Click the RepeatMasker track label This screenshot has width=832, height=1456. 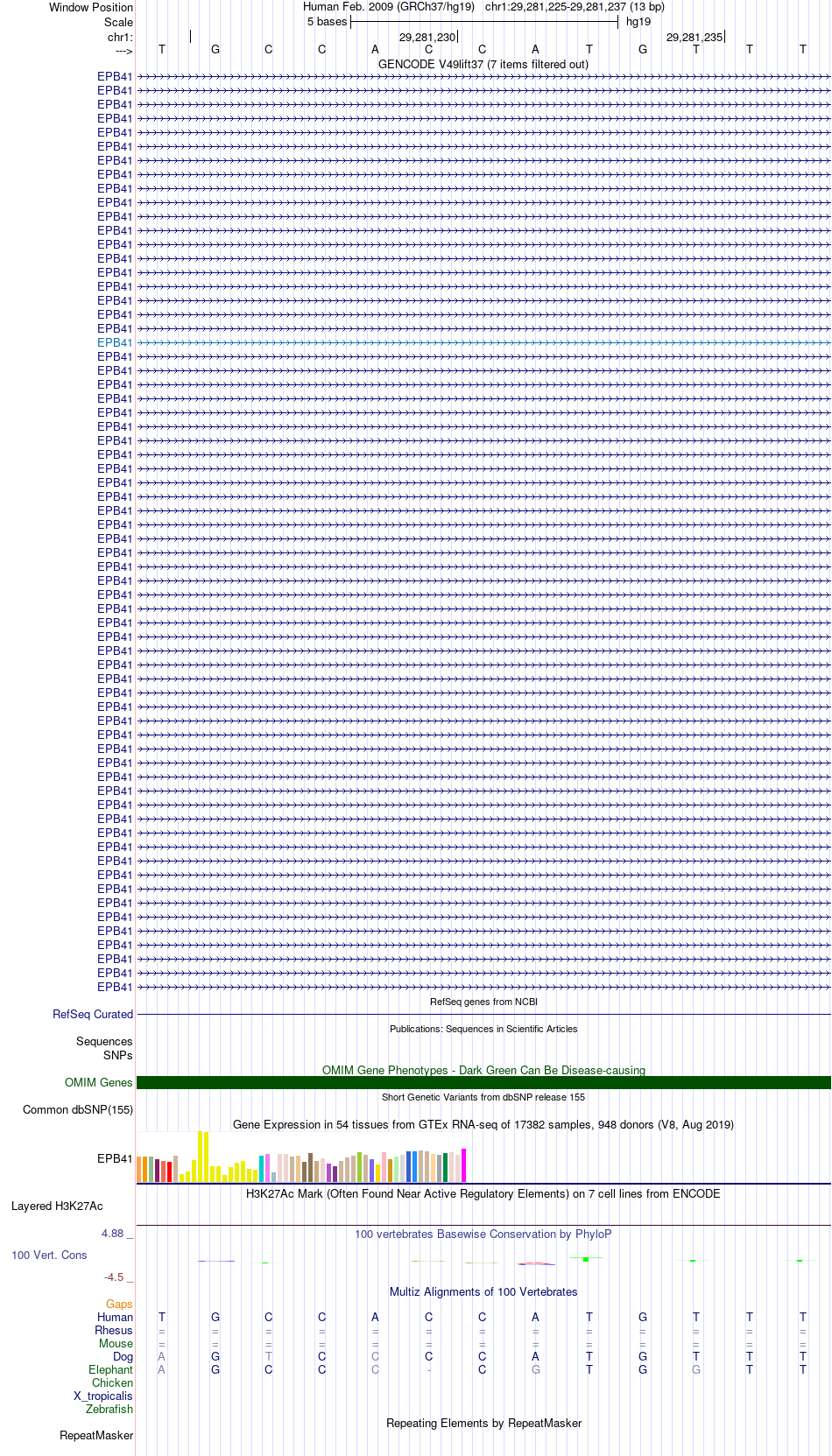pos(96,1436)
